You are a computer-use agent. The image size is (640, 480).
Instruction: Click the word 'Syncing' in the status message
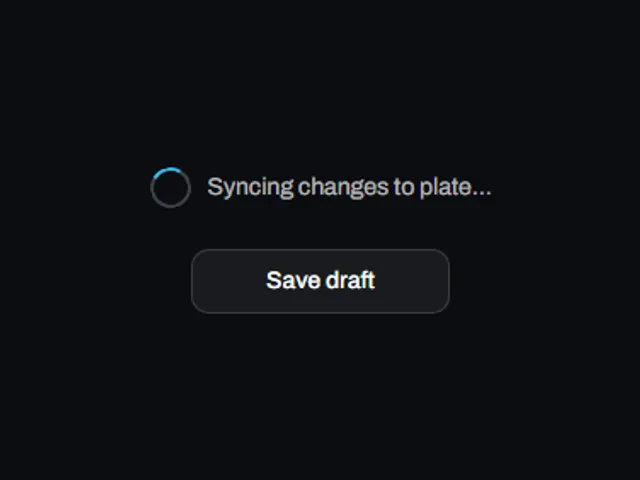click(x=250, y=188)
